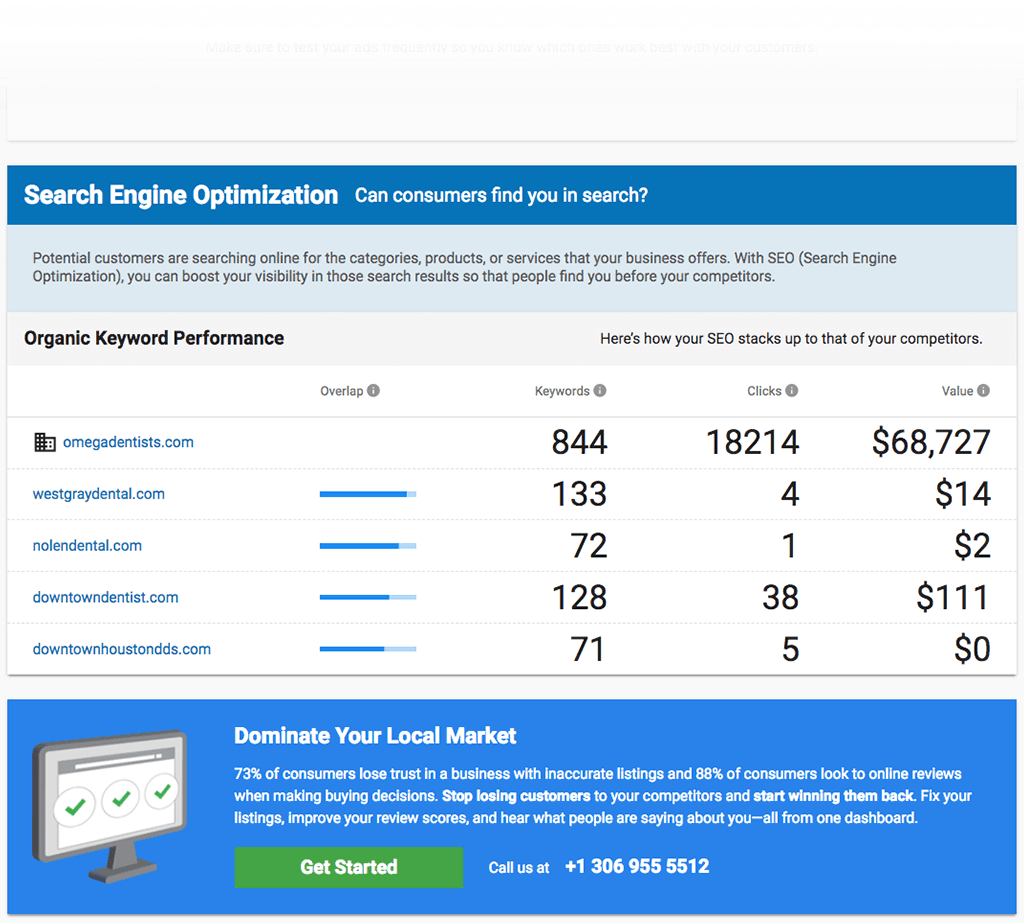Screen dimensions: 1024x923
Task: Click the westgraydental.com overlap bar
Action: coord(368,494)
